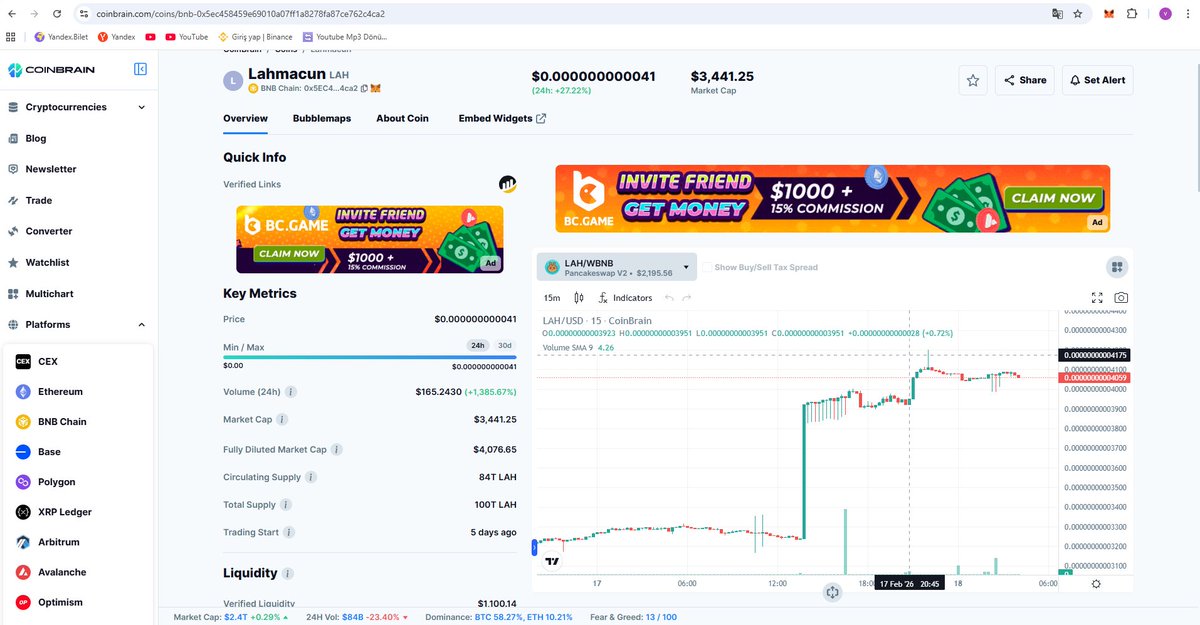This screenshot has width=1200, height=625.
Task: Redo chart action arrow
Action: click(687, 298)
